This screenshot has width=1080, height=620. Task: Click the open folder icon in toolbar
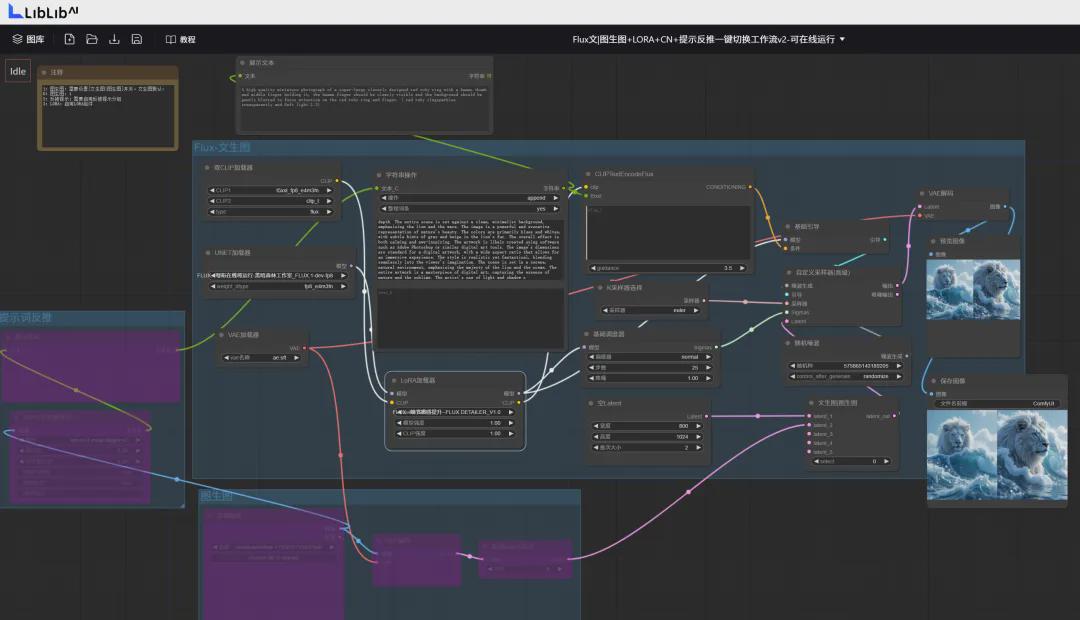[92, 39]
